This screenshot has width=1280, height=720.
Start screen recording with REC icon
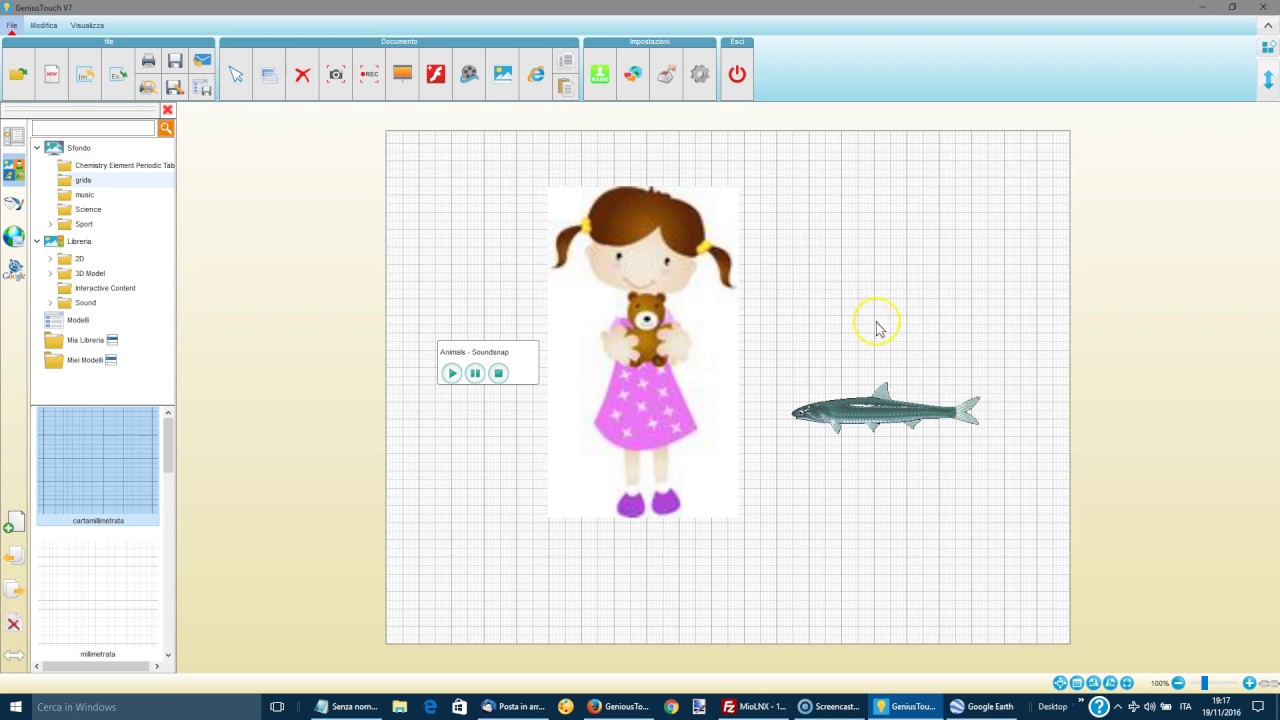[369, 74]
